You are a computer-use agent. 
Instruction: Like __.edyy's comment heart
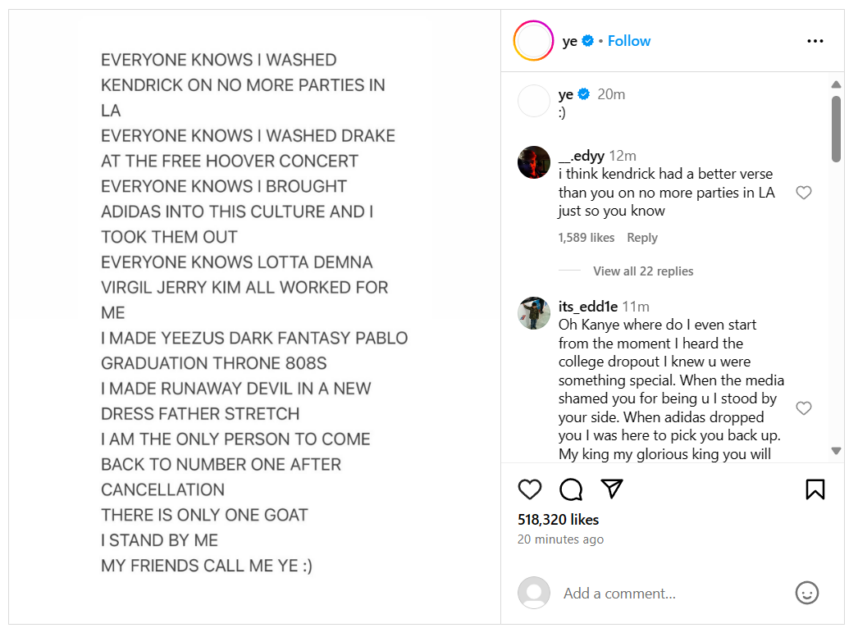[x=803, y=193]
